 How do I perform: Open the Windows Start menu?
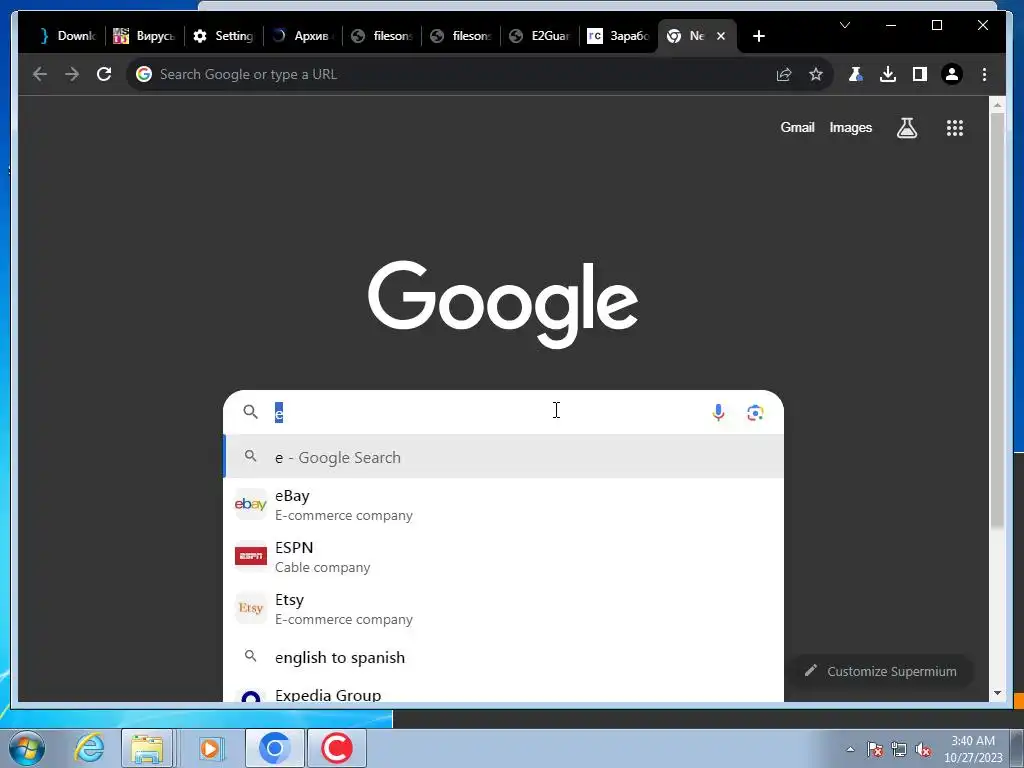(26, 748)
